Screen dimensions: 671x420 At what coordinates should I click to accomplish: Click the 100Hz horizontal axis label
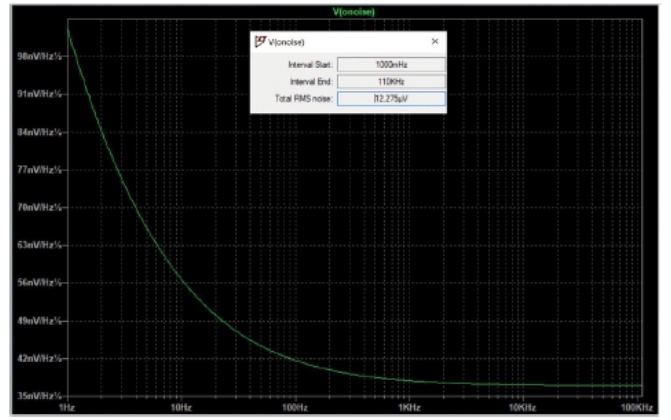click(294, 408)
